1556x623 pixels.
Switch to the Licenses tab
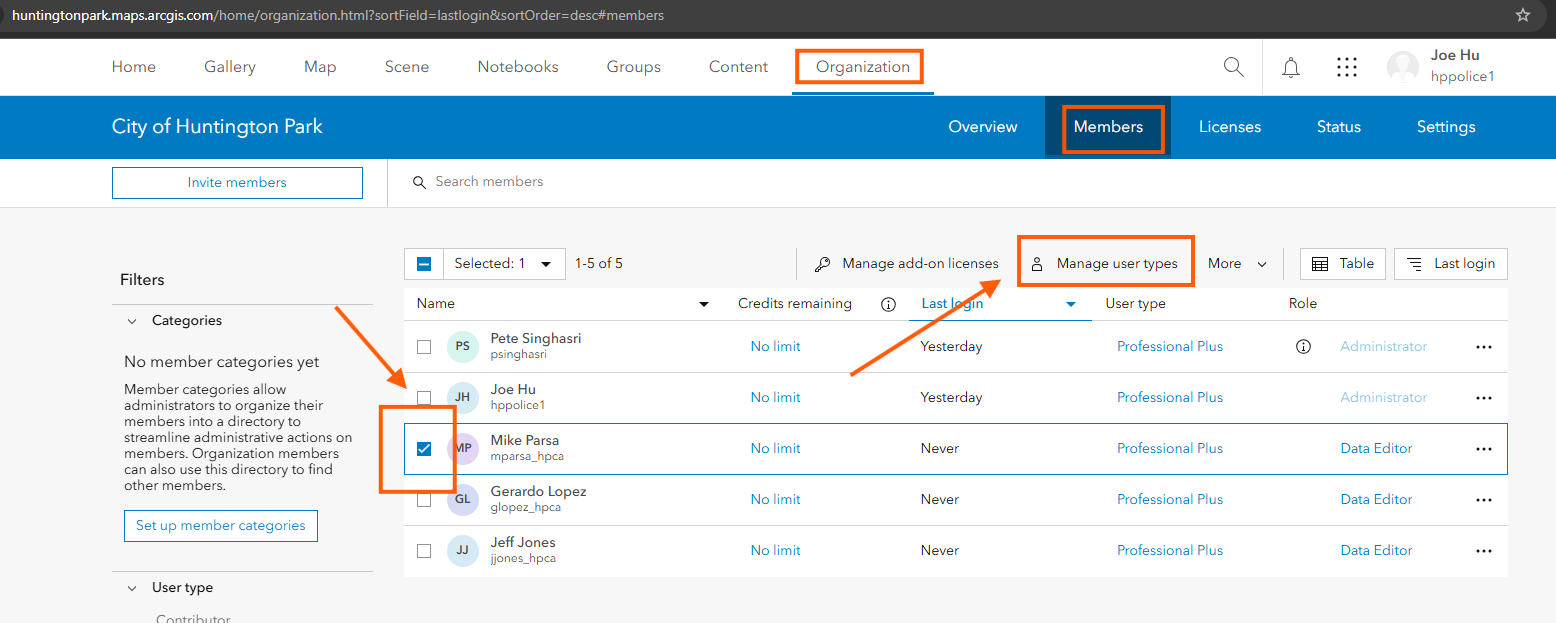pos(1229,127)
